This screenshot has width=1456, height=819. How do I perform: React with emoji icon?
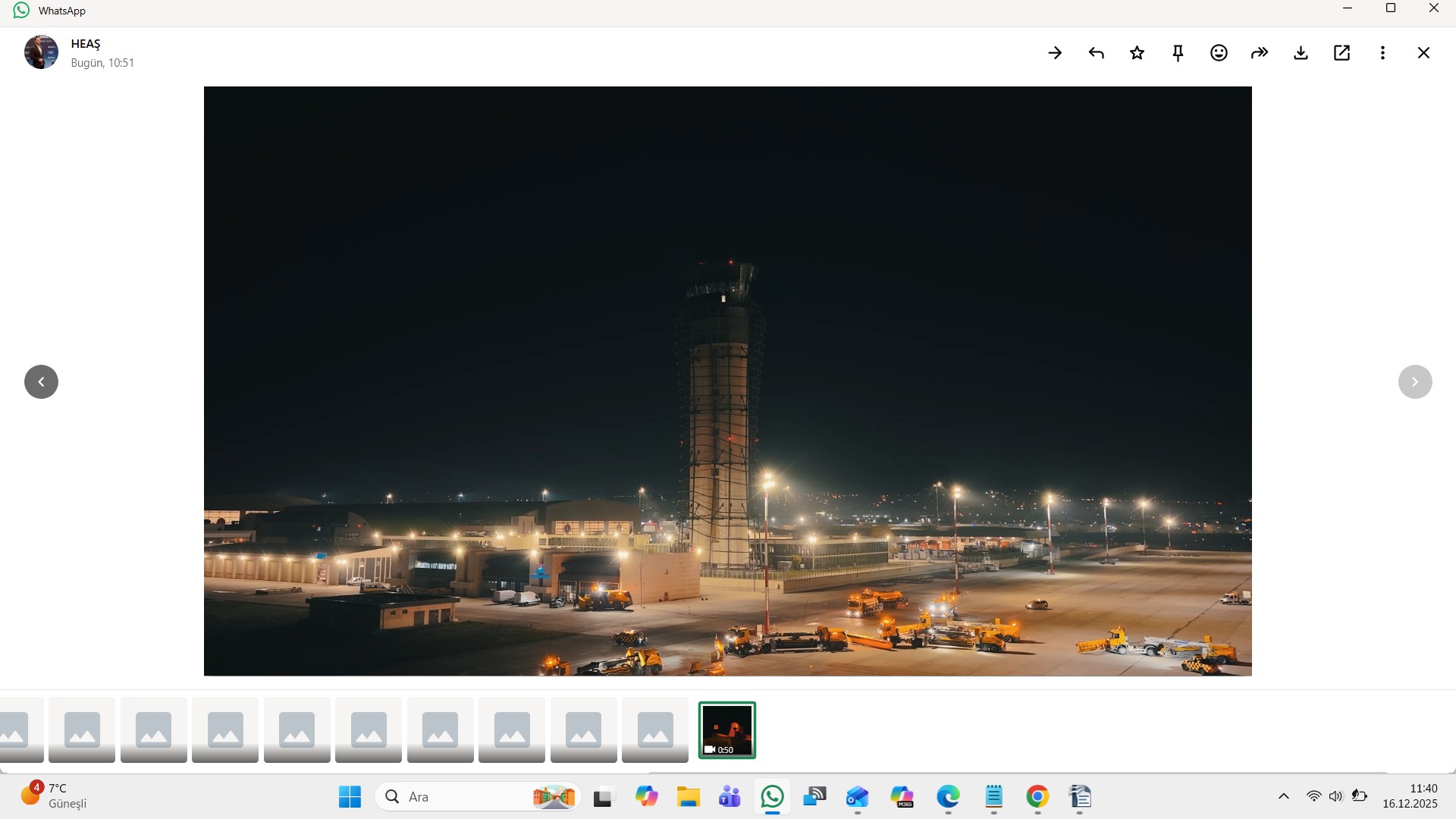click(1219, 53)
